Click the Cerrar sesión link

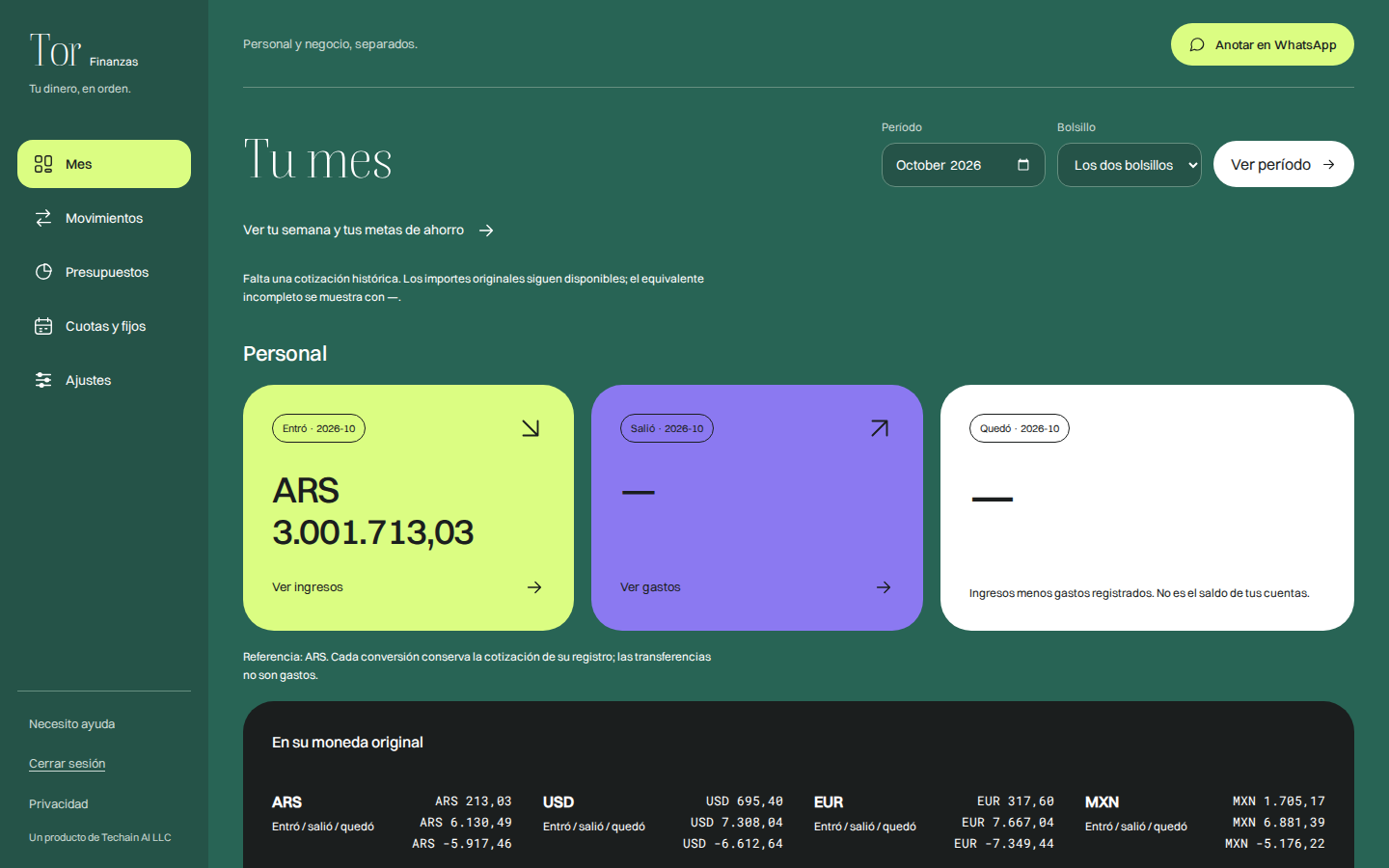click(68, 763)
